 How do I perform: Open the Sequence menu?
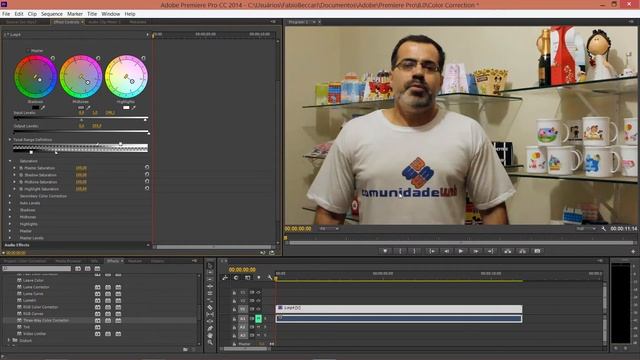click(52, 14)
